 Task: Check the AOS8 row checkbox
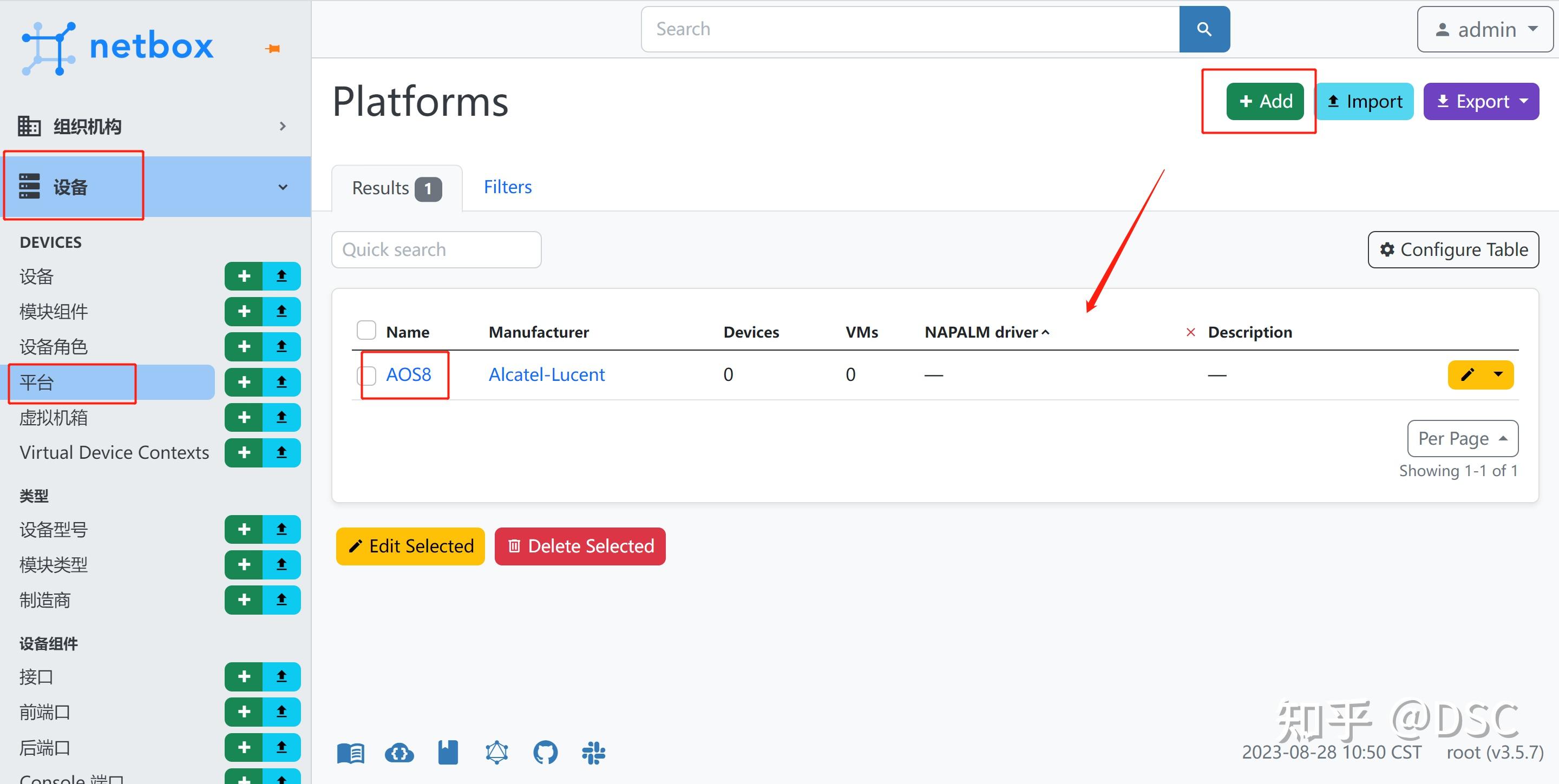[366, 375]
